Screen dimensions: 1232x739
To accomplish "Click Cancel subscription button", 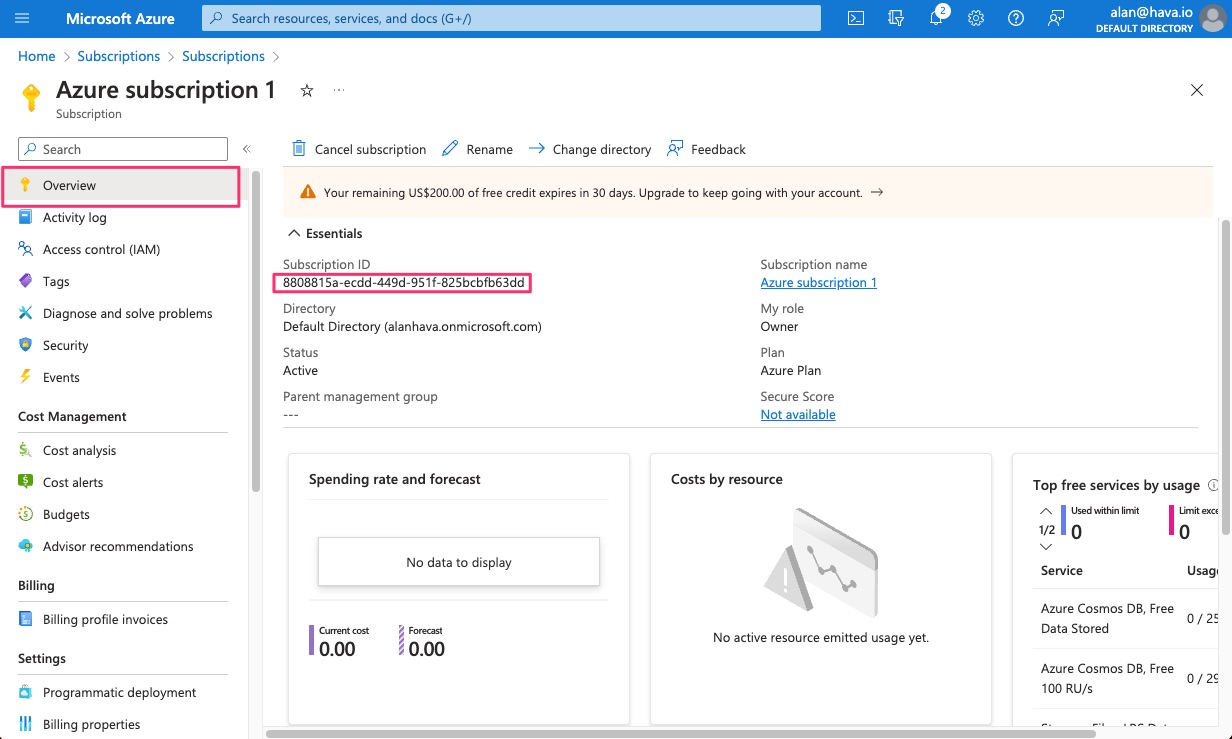I will [359, 149].
